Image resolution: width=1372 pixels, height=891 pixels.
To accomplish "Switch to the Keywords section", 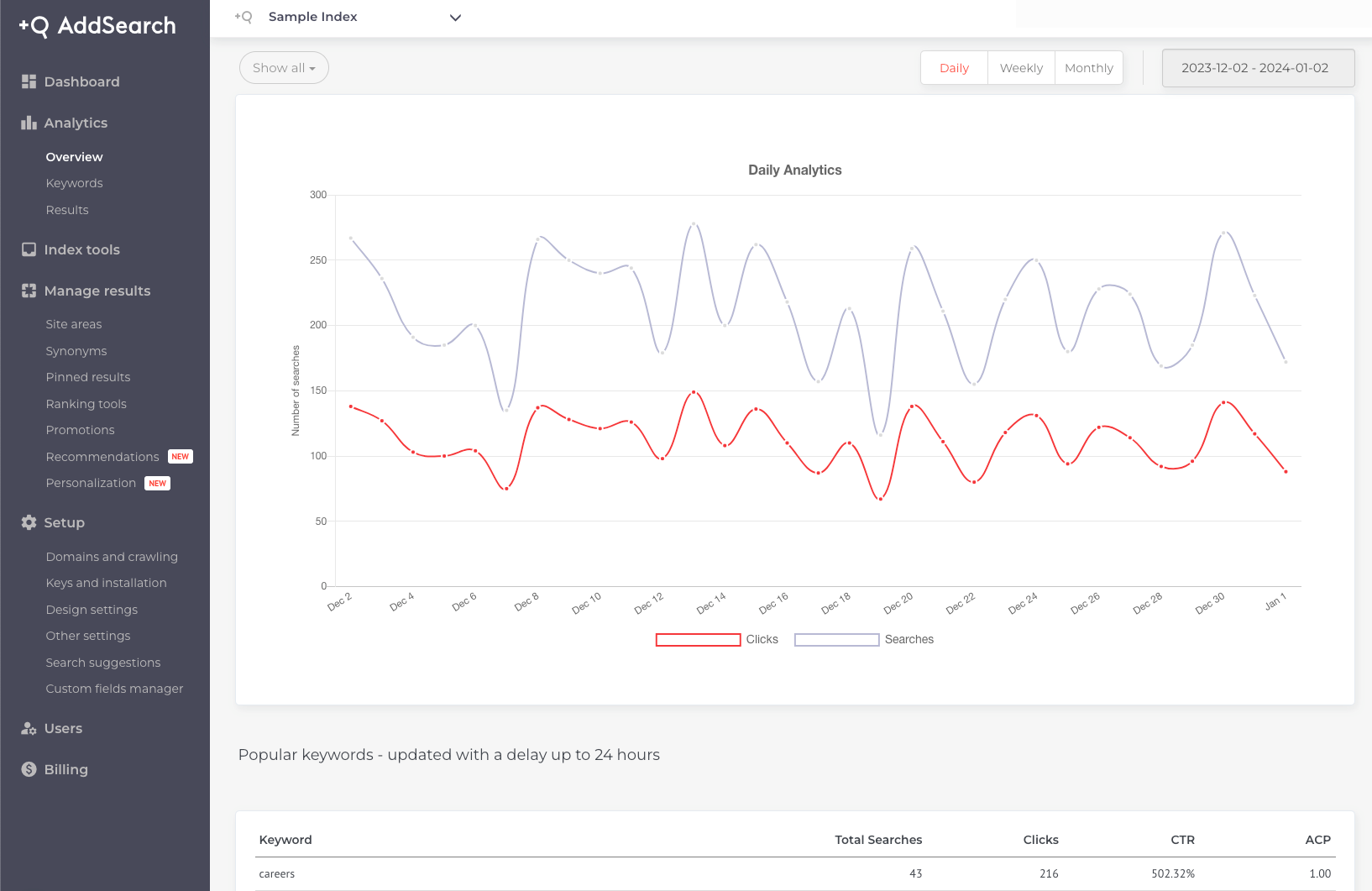I will [x=74, y=182].
